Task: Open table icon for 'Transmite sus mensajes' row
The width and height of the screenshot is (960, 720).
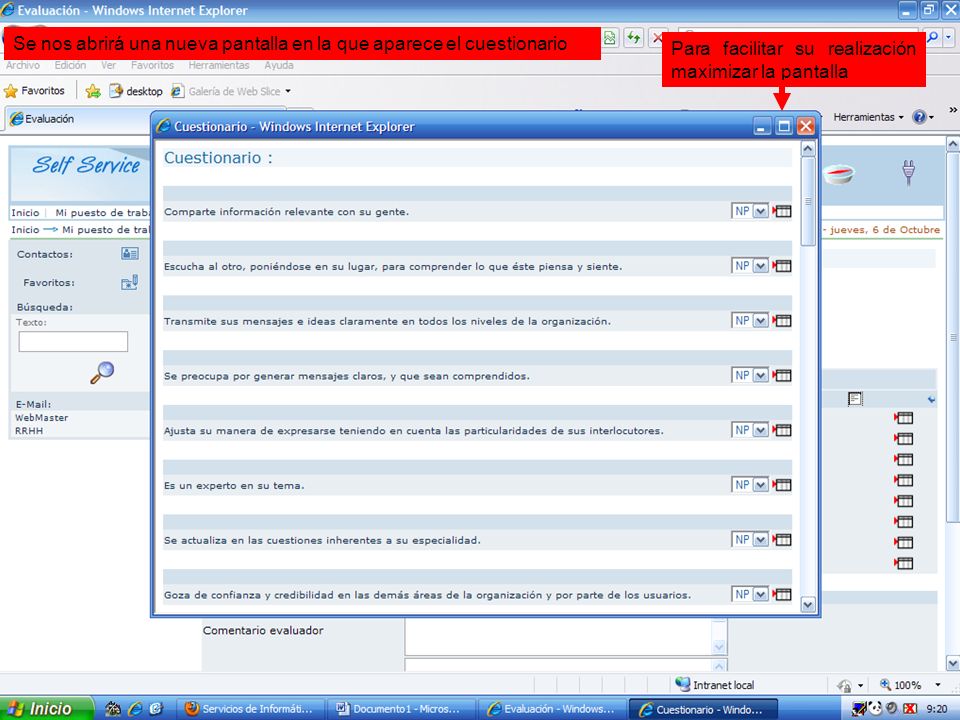Action: [782, 320]
